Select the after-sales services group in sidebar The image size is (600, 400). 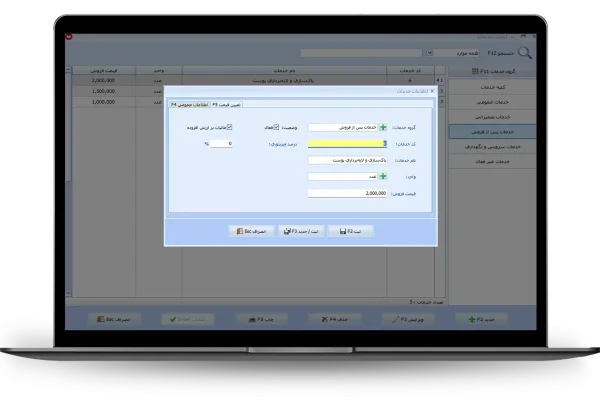coord(489,131)
